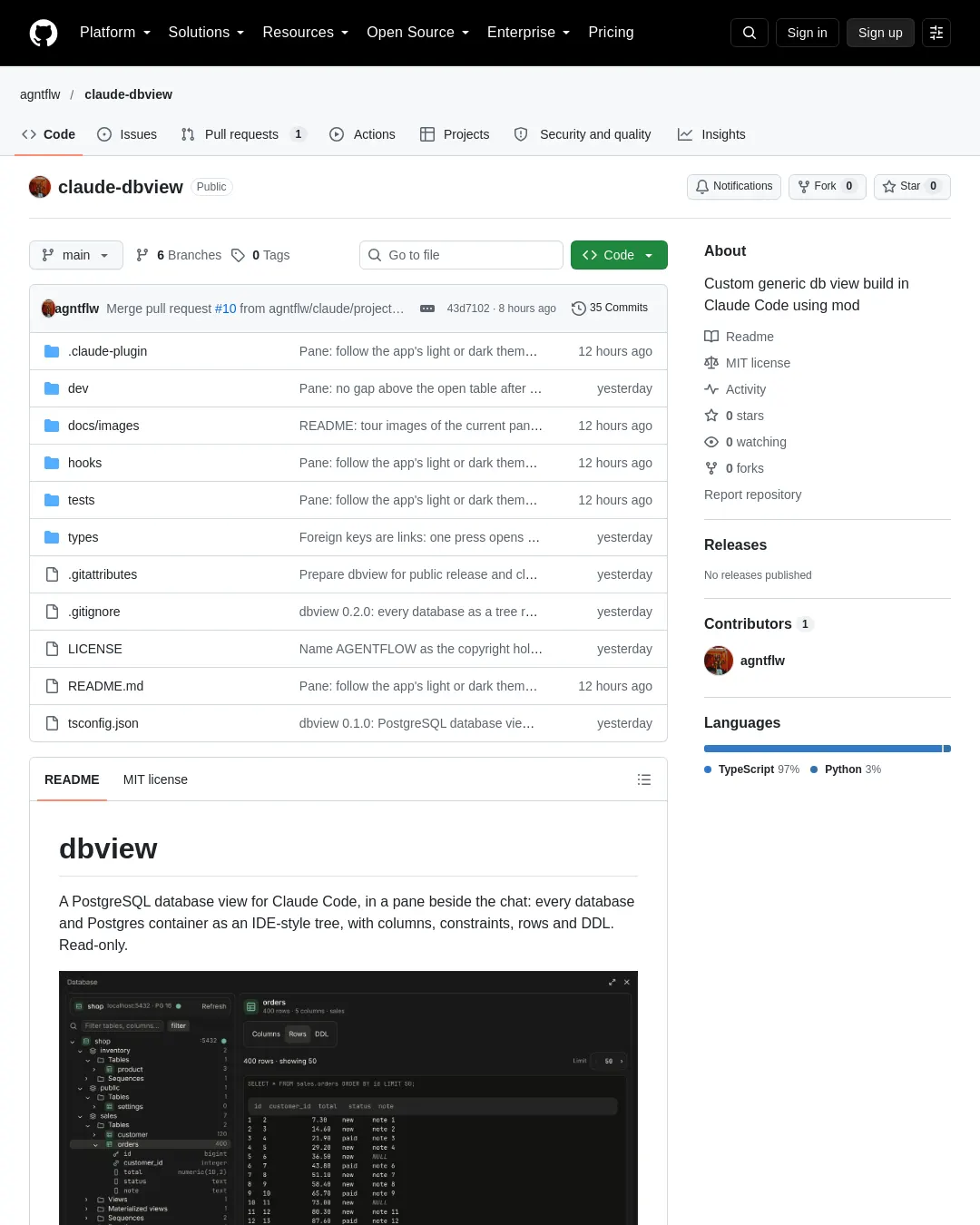
Task: Click the Sign up button
Action: [x=880, y=33]
